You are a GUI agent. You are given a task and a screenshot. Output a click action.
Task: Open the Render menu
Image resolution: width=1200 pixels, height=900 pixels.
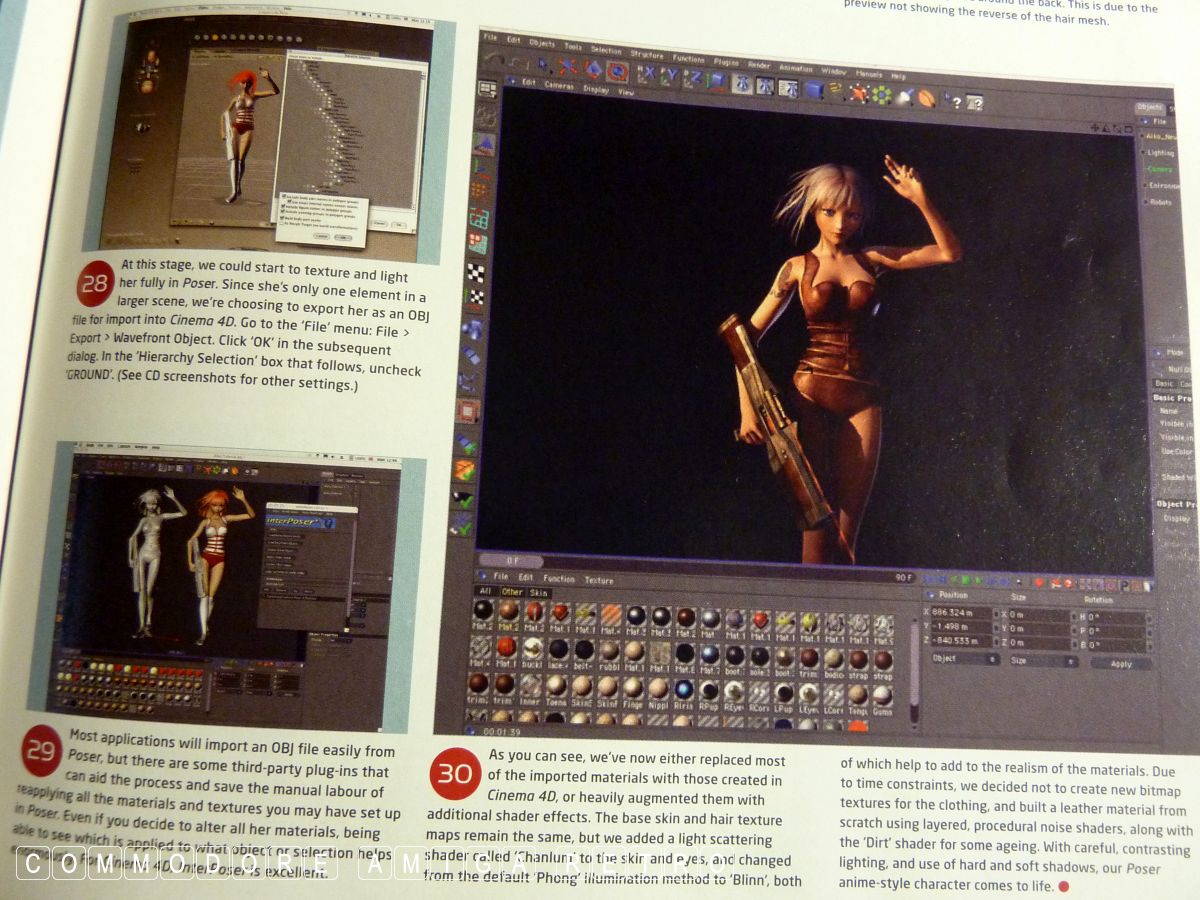759,66
